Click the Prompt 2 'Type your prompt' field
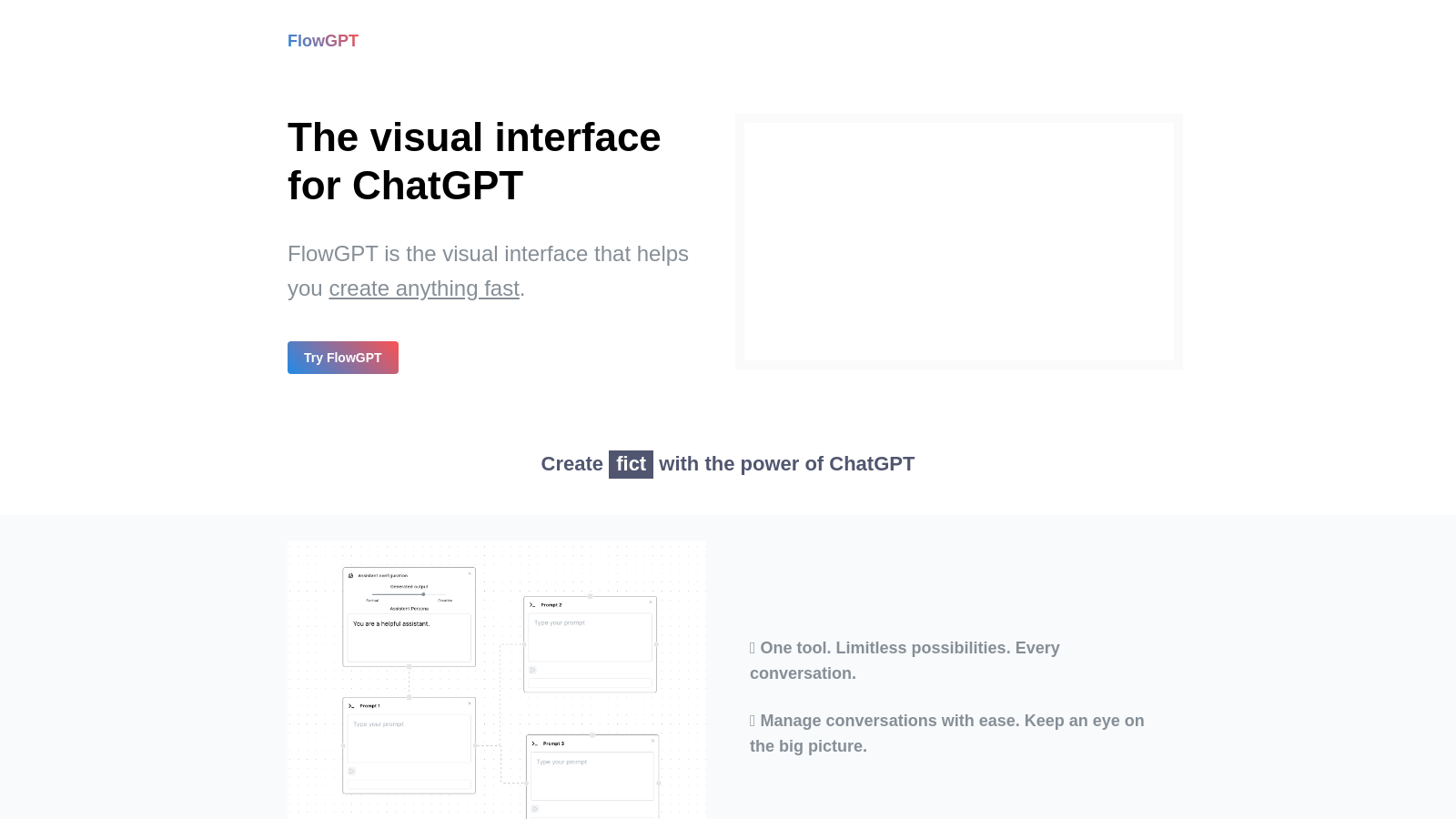Image resolution: width=1456 pixels, height=819 pixels. pyautogui.click(x=590, y=636)
